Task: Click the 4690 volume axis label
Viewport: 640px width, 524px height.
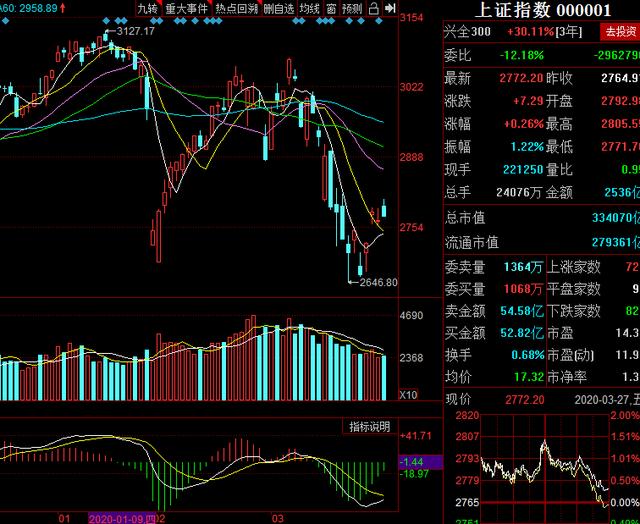Action: point(411,315)
